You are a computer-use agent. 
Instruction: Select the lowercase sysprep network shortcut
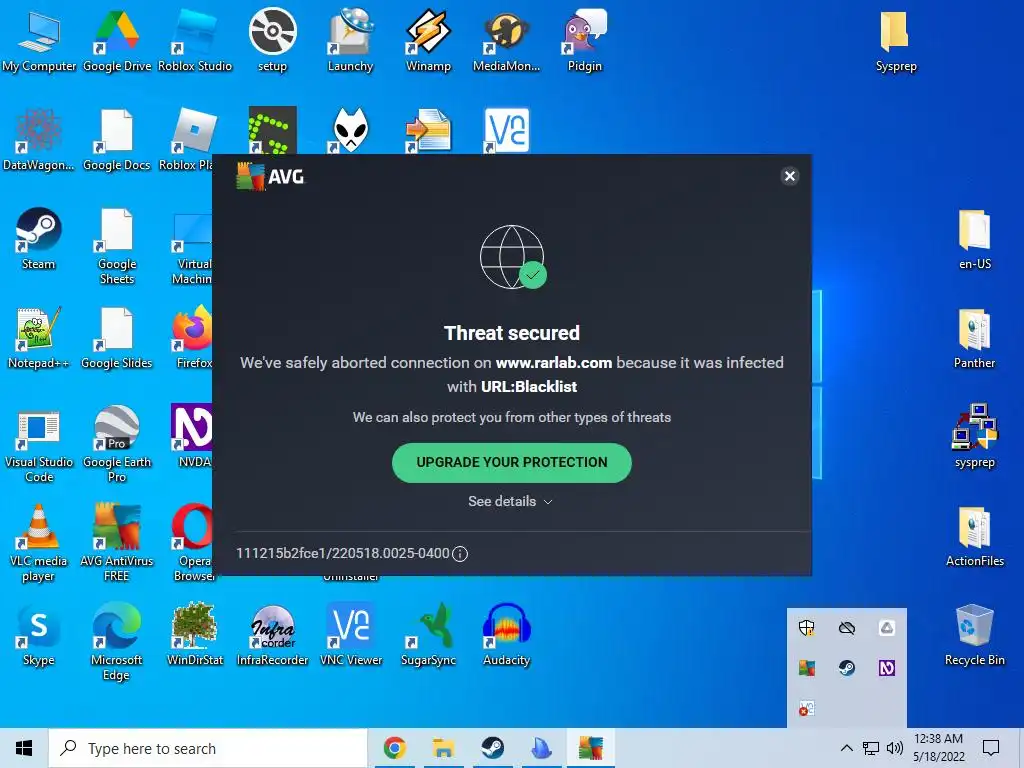tap(974, 436)
